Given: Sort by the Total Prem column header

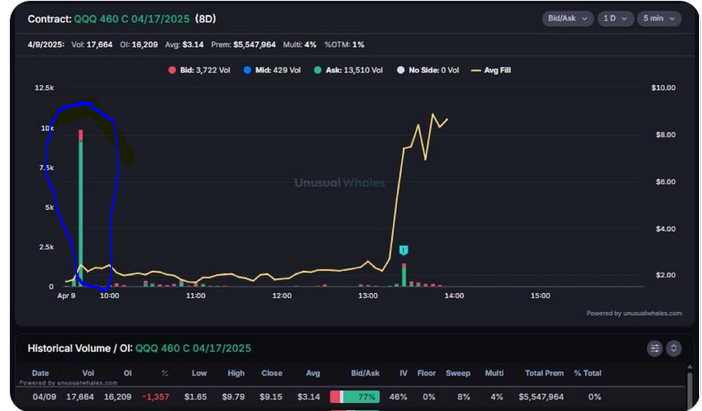Looking at the screenshot, I should tap(544, 373).
